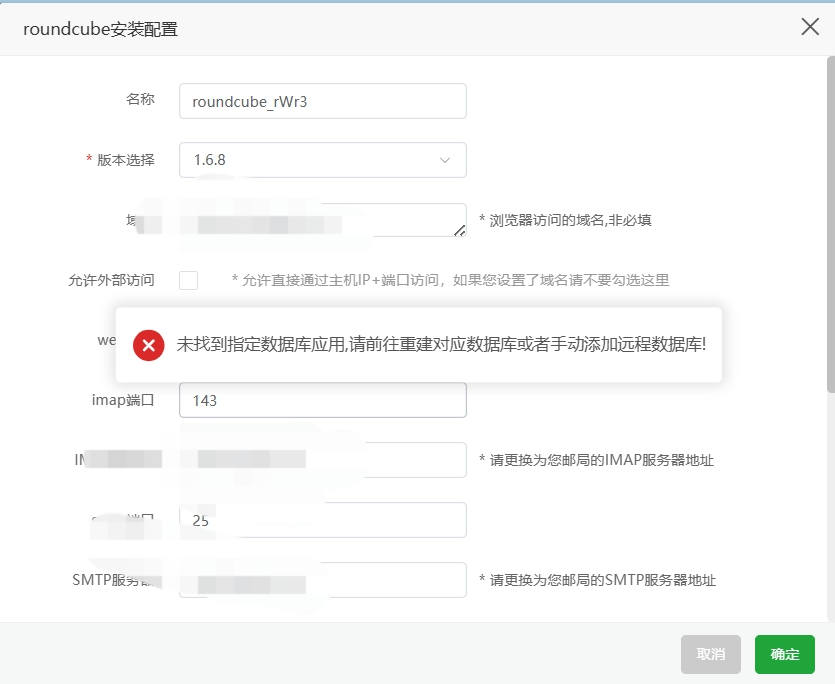Click the SMTP port field showing 25
The width and height of the screenshot is (835, 684).
click(323, 520)
